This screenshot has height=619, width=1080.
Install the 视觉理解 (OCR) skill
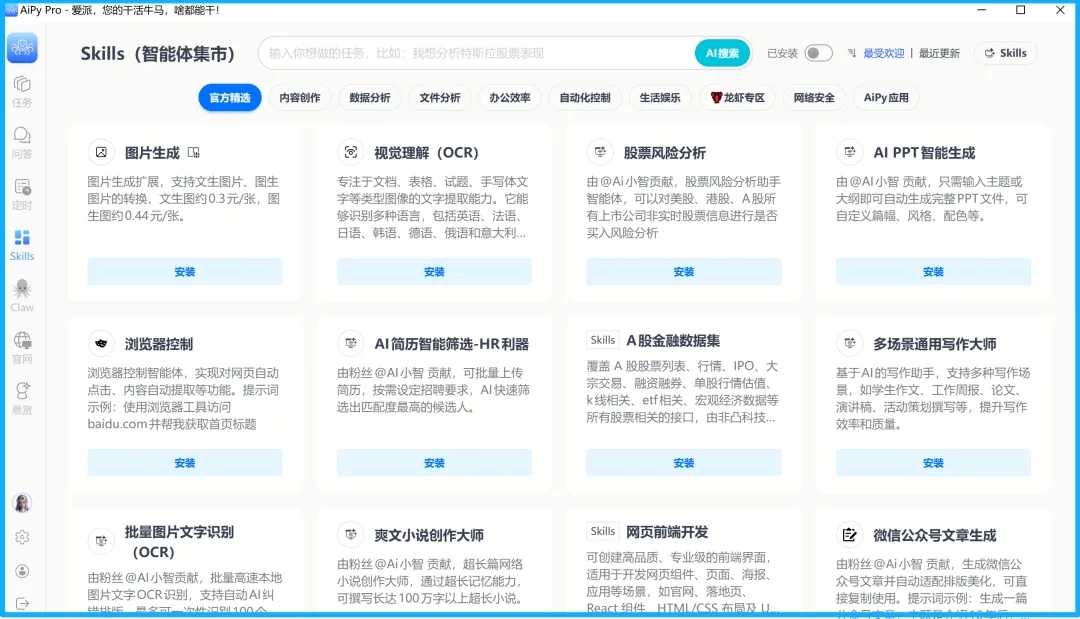tap(435, 272)
